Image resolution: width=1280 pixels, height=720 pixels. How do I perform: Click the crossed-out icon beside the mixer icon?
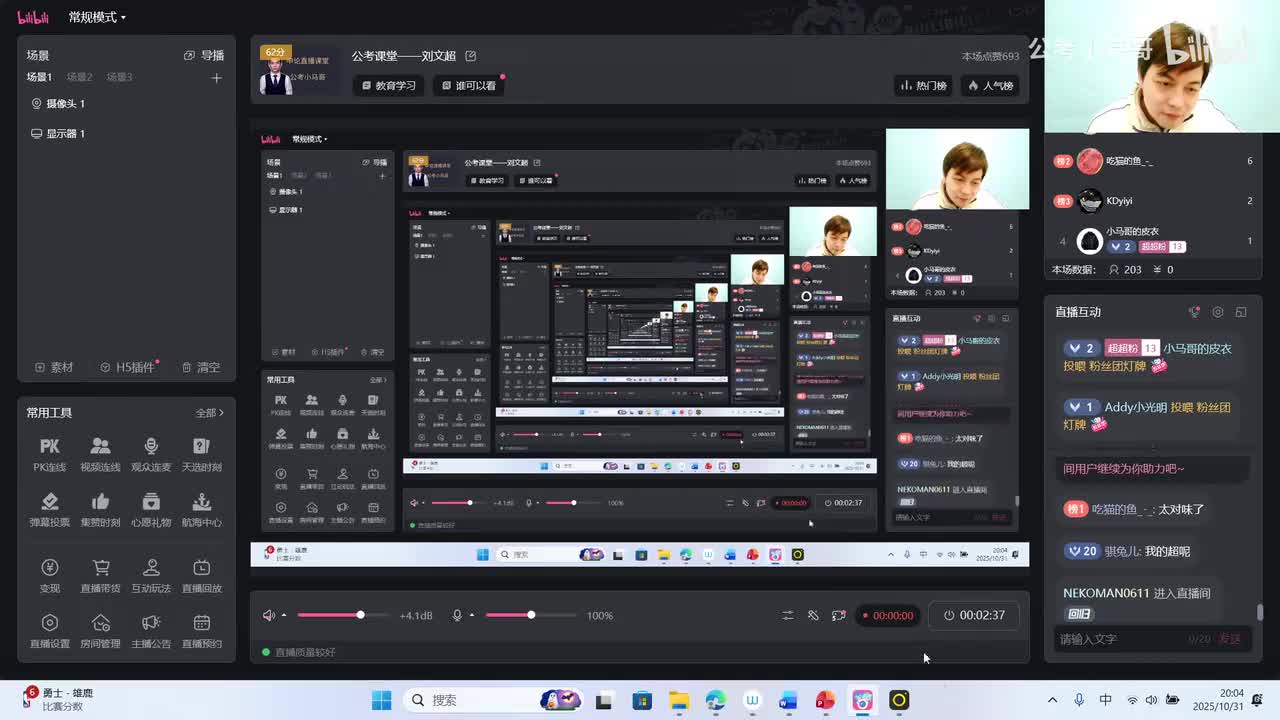click(813, 615)
